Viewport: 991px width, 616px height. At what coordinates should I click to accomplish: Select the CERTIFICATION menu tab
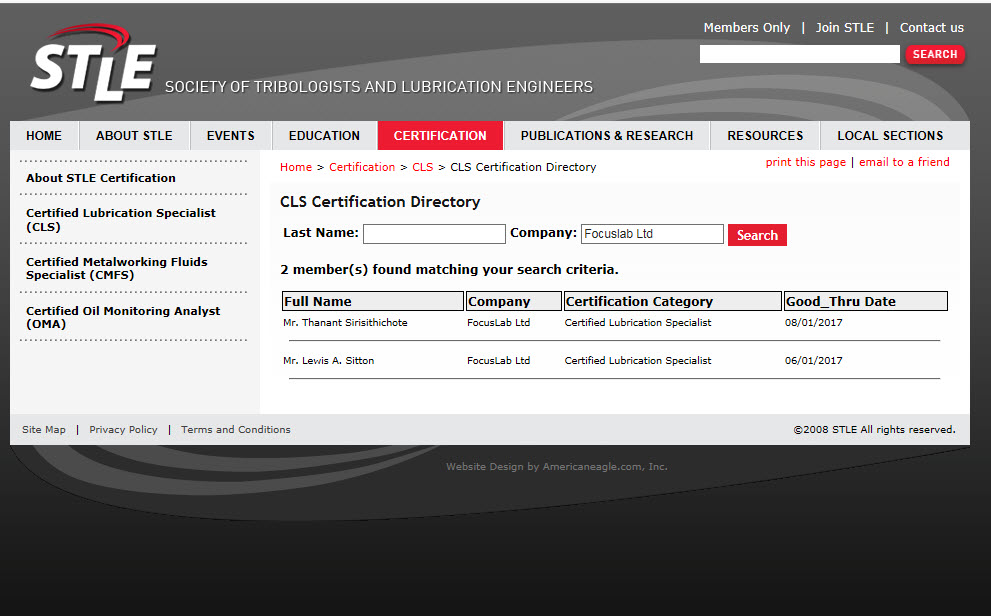(x=440, y=136)
